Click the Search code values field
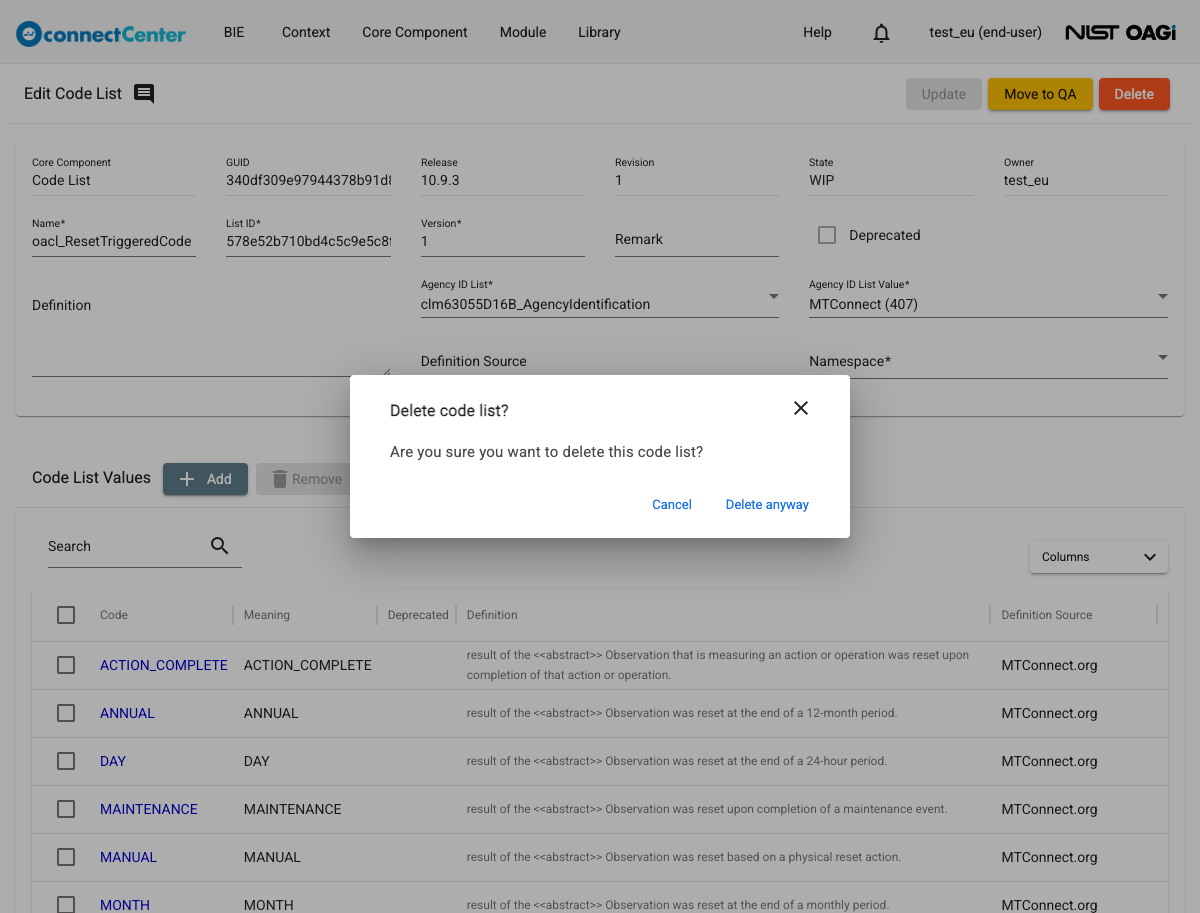Viewport: 1200px width, 913px height. tap(127, 546)
